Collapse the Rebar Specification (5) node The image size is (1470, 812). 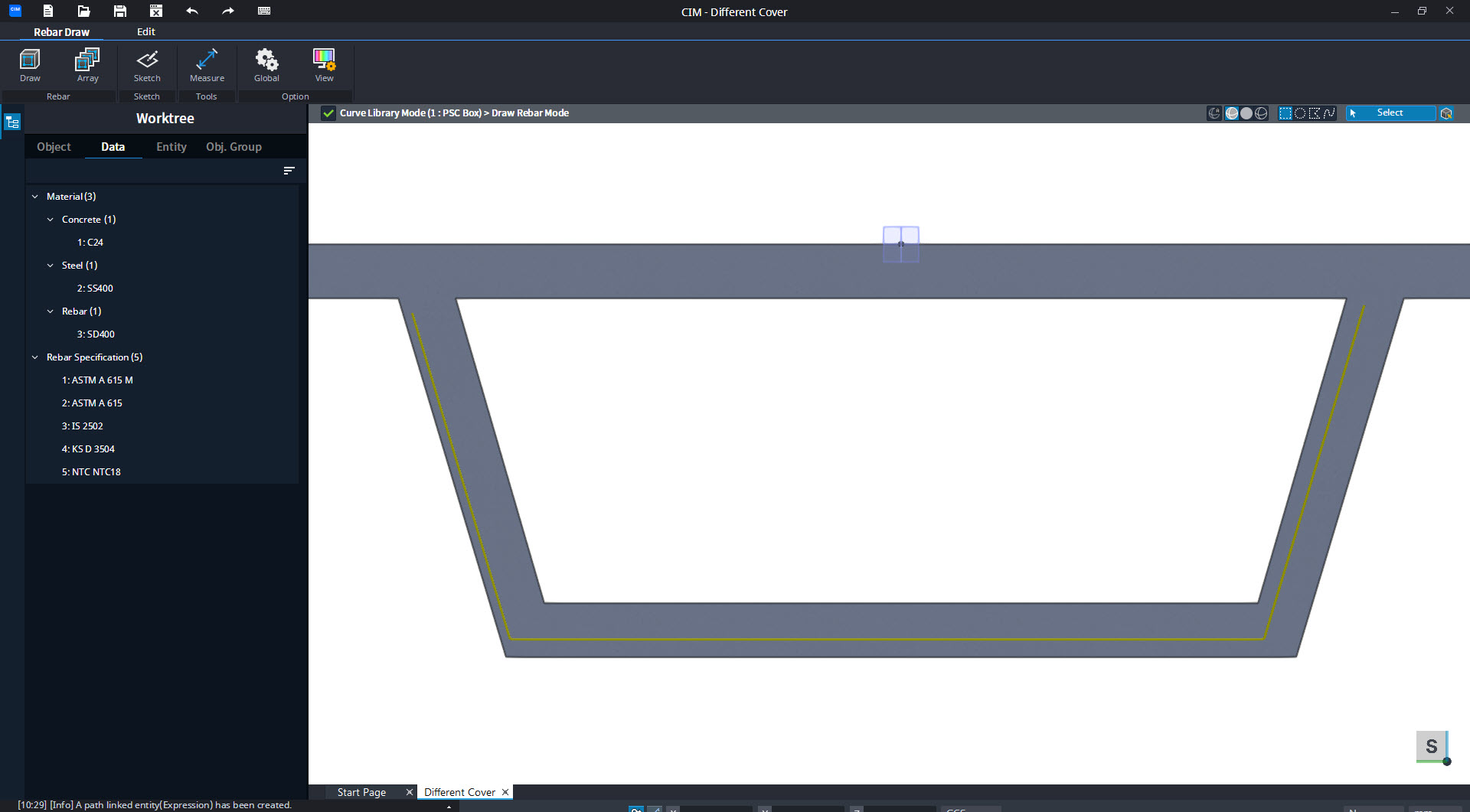click(x=35, y=357)
